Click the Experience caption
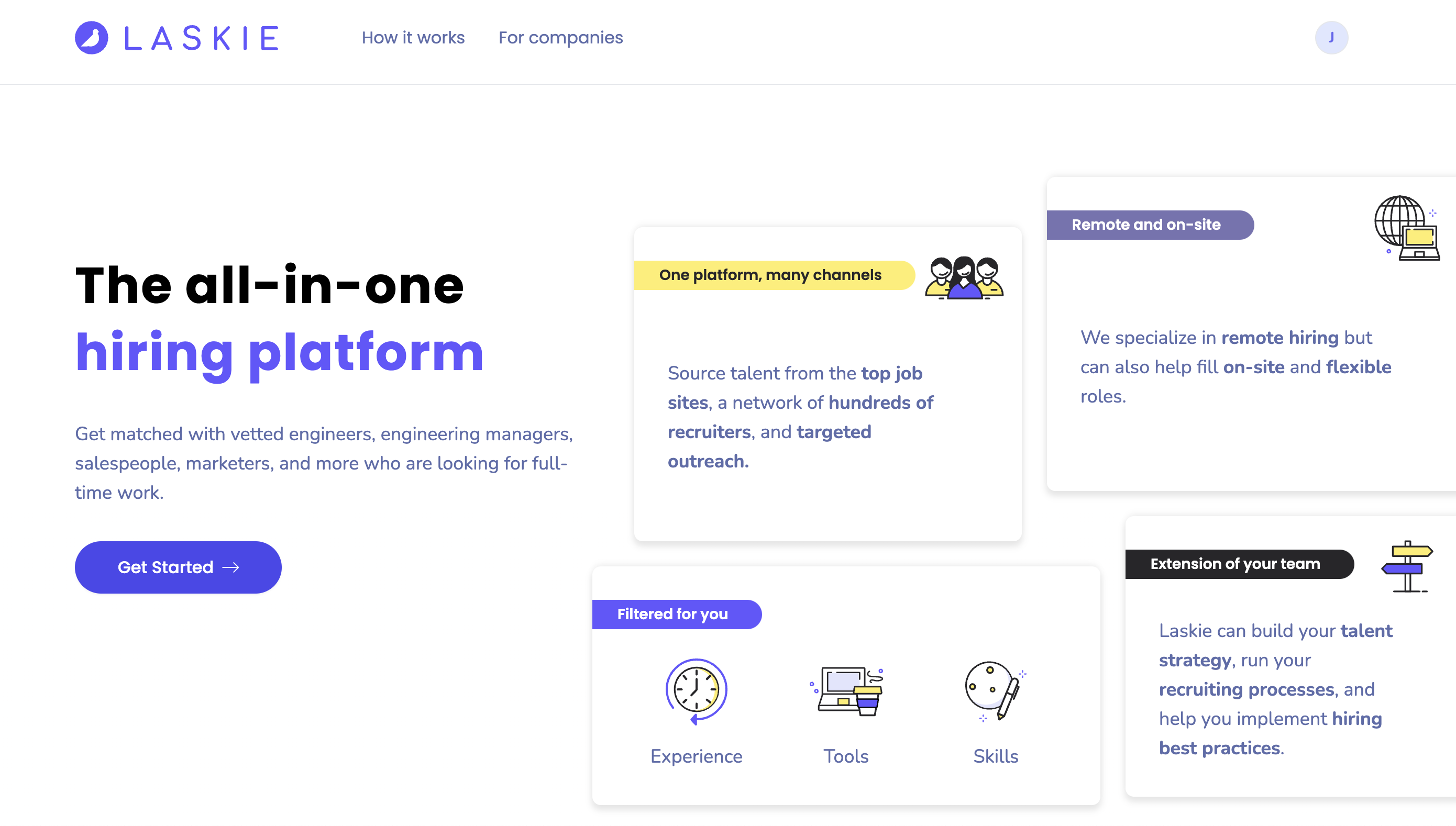The width and height of the screenshot is (1456, 826). [696, 756]
